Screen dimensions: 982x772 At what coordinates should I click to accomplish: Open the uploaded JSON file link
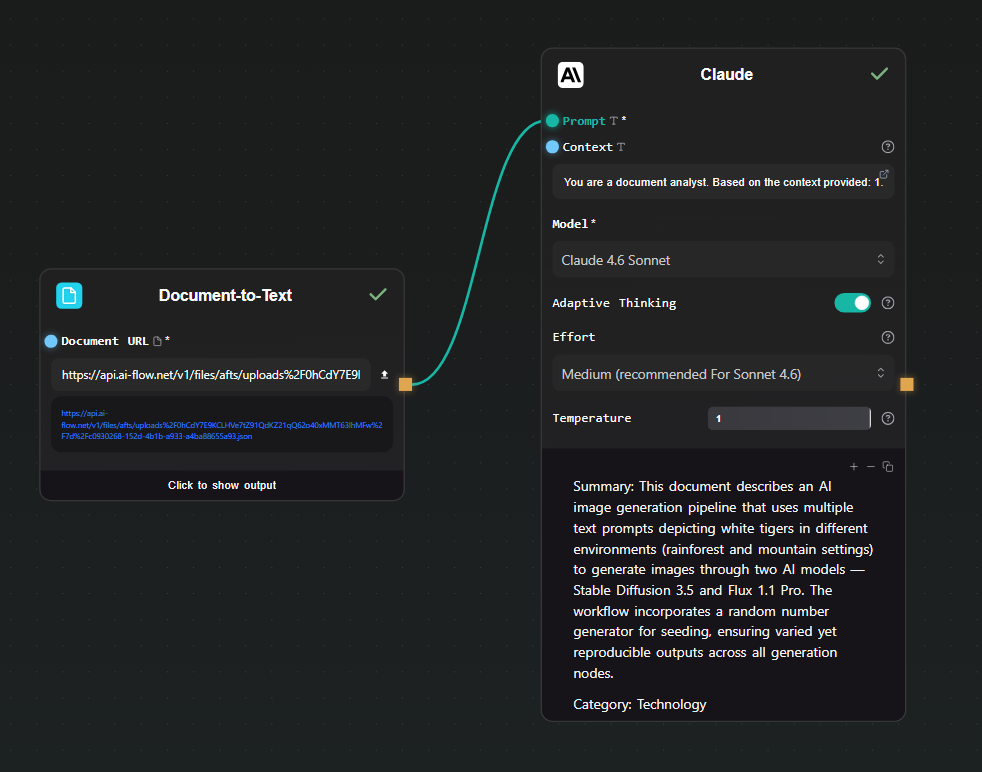(222, 425)
